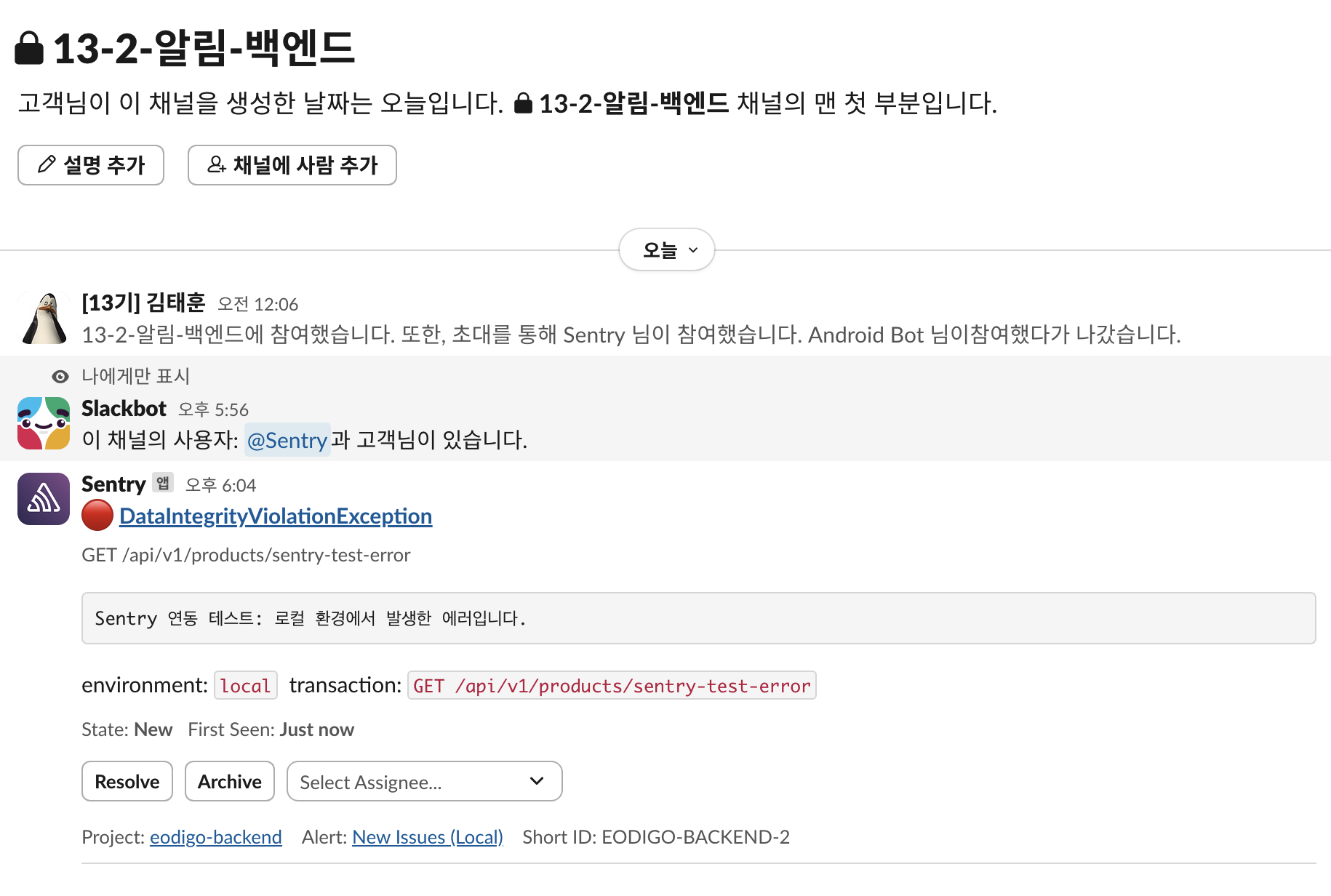Click the 앱 badge next to Sentry

click(163, 483)
